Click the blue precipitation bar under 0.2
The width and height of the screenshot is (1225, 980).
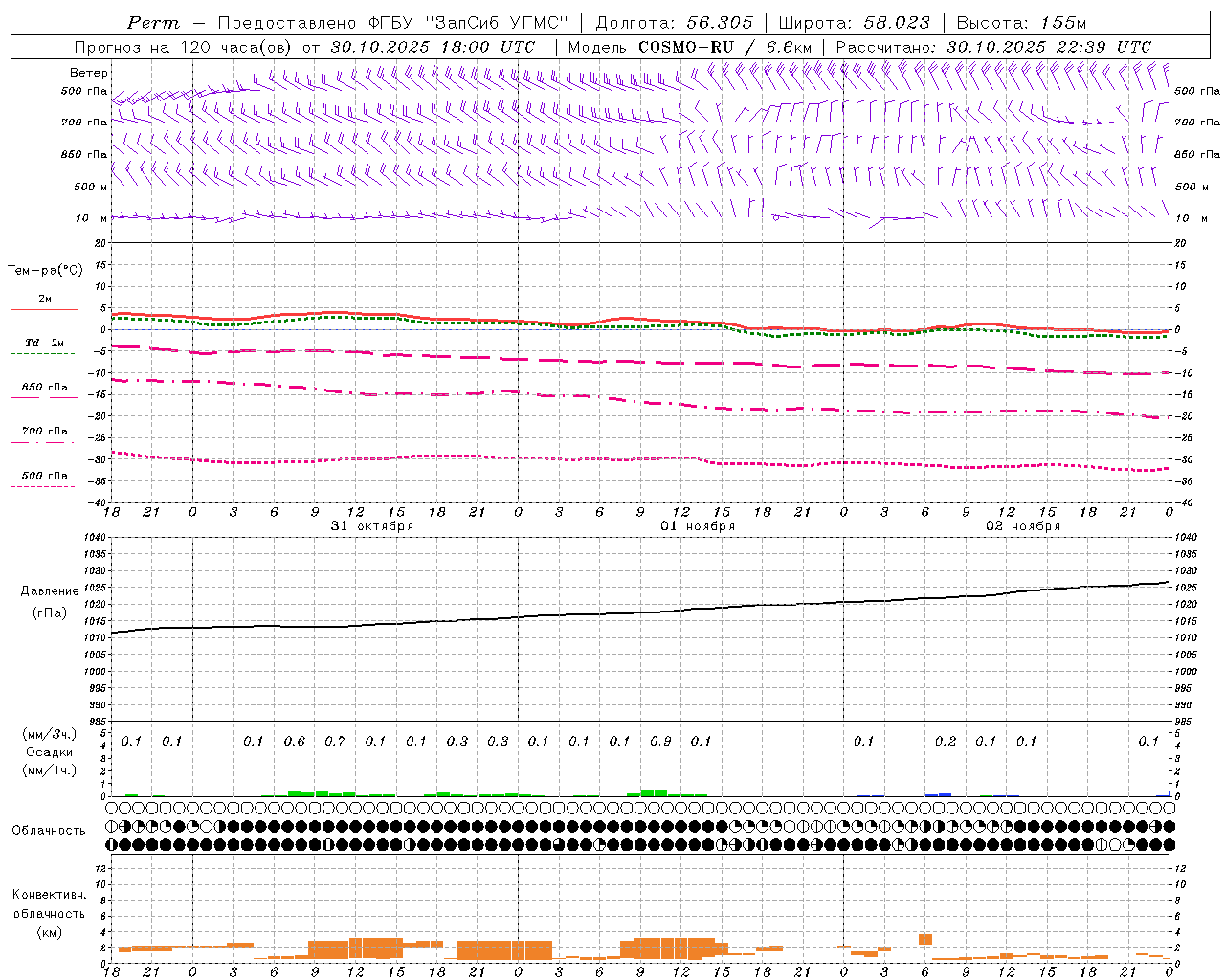click(938, 794)
